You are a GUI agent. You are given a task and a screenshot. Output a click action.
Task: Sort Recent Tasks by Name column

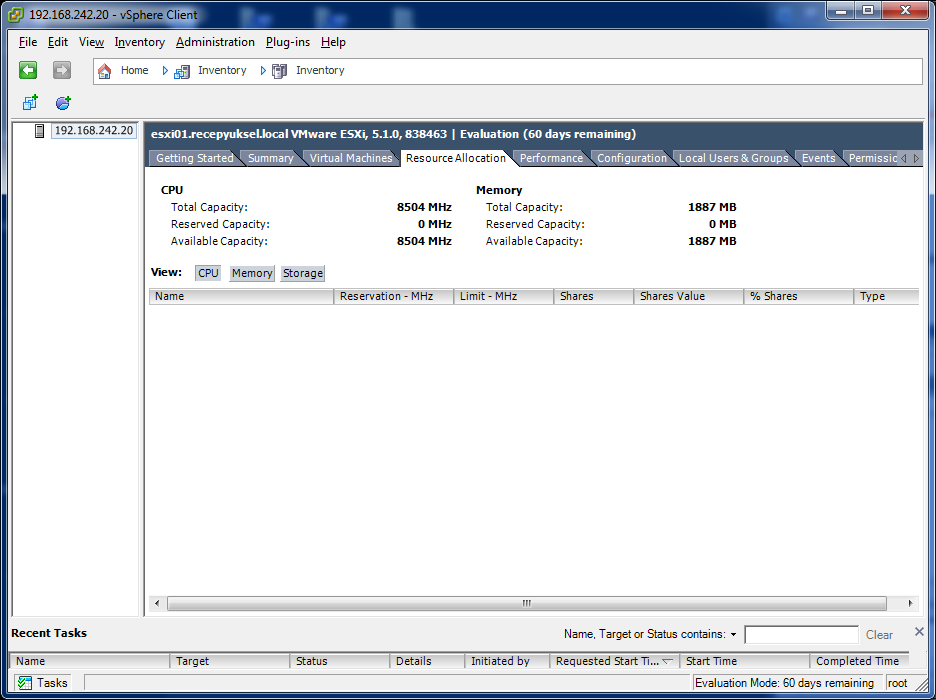(90, 661)
